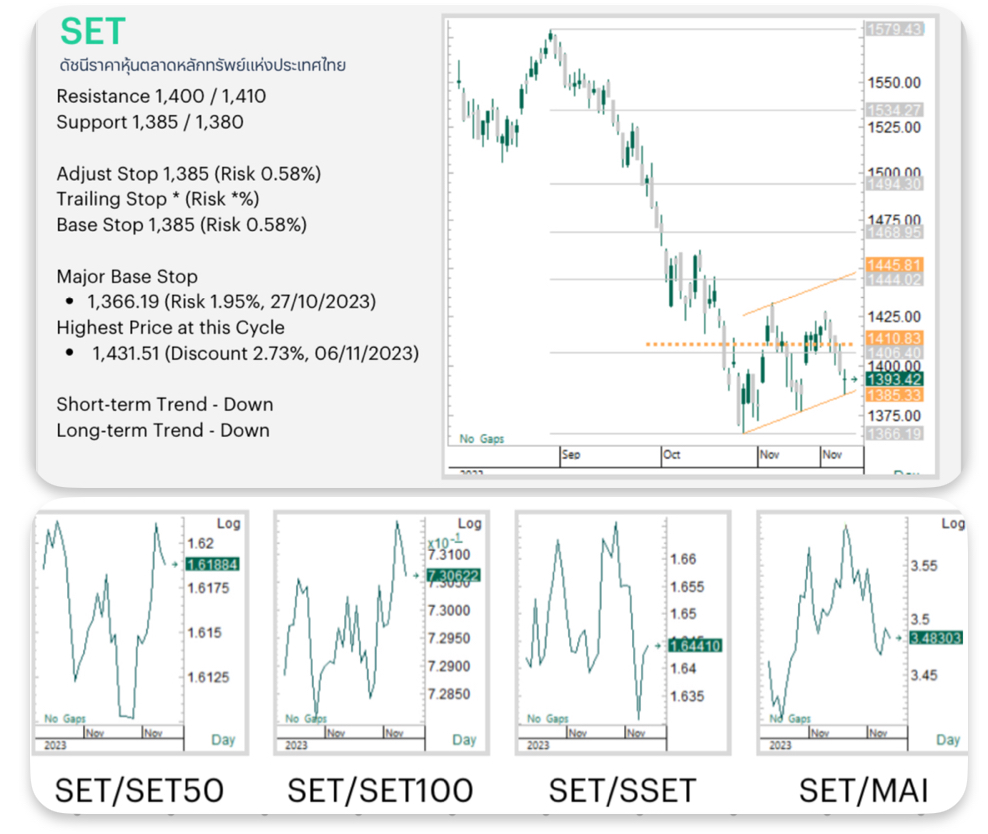Image resolution: width=988 pixels, height=834 pixels.
Task: Open the SET/SET50 ratio line chart
Action: coord(141,632)
